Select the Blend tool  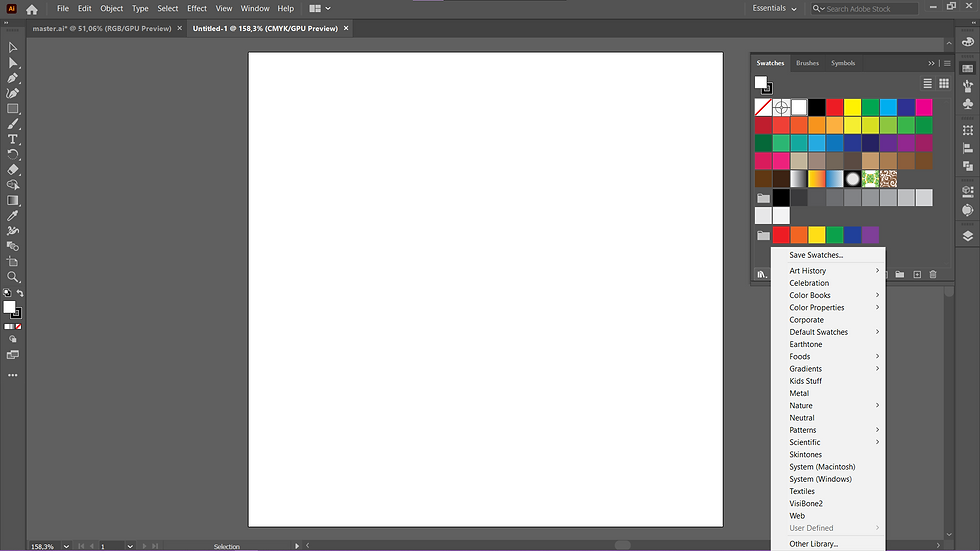(12, 246)
